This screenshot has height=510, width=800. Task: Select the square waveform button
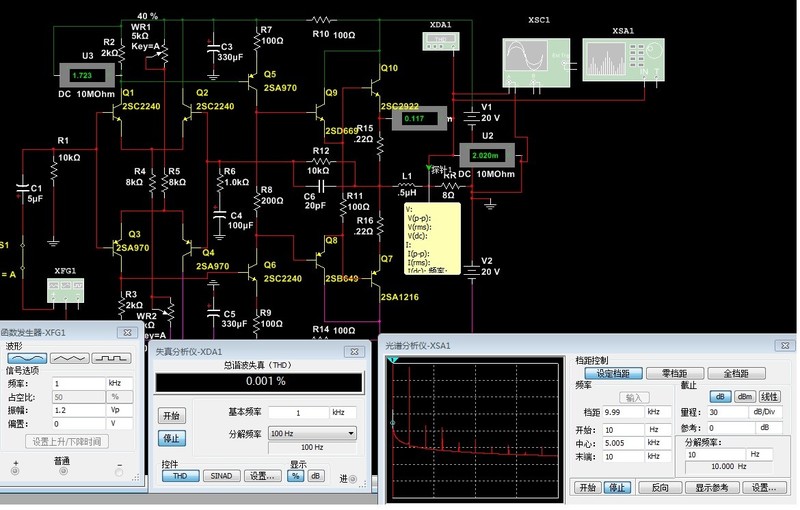pos(112,357)
